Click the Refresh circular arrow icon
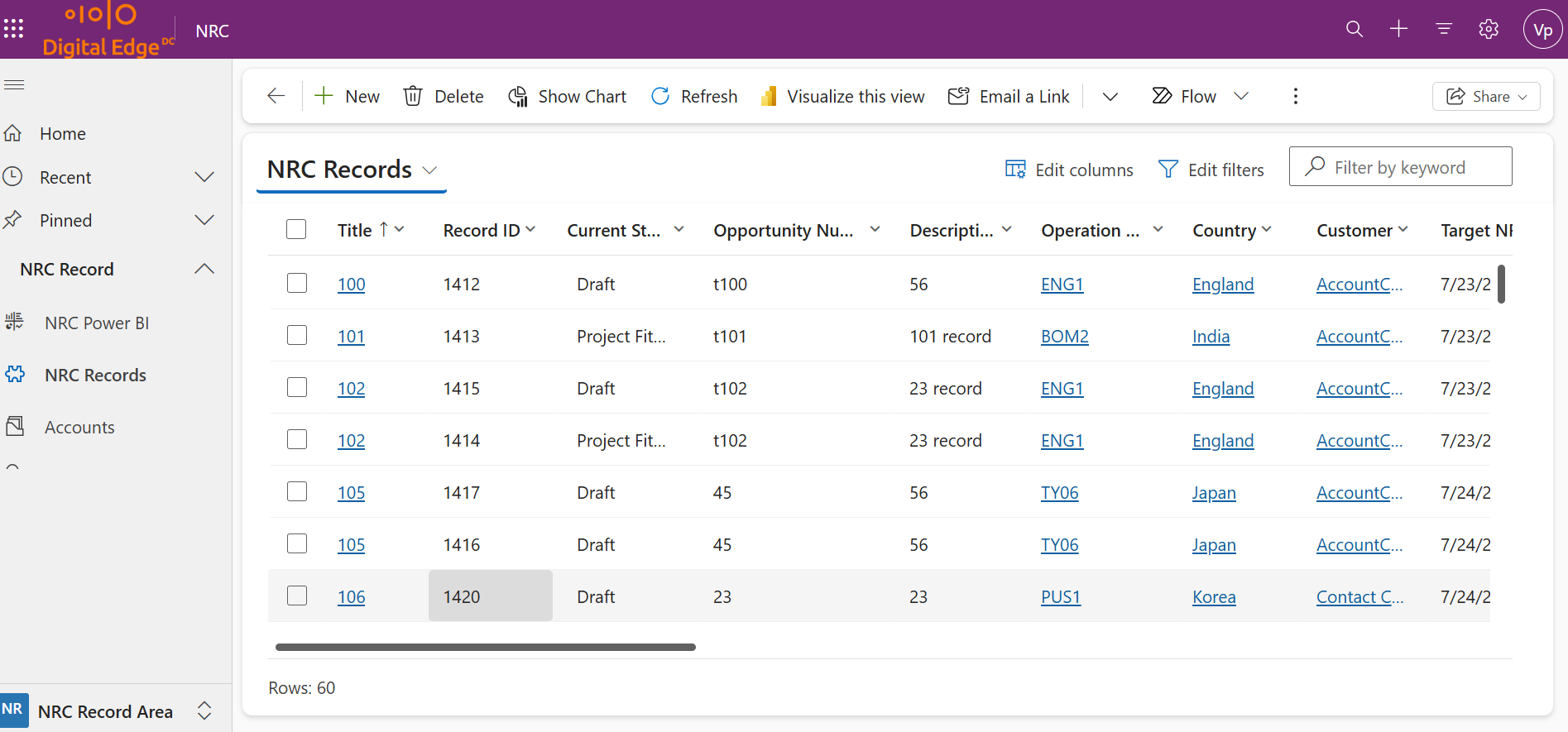The height and width of the screenshot is (732, 1568). click(660, 96)
